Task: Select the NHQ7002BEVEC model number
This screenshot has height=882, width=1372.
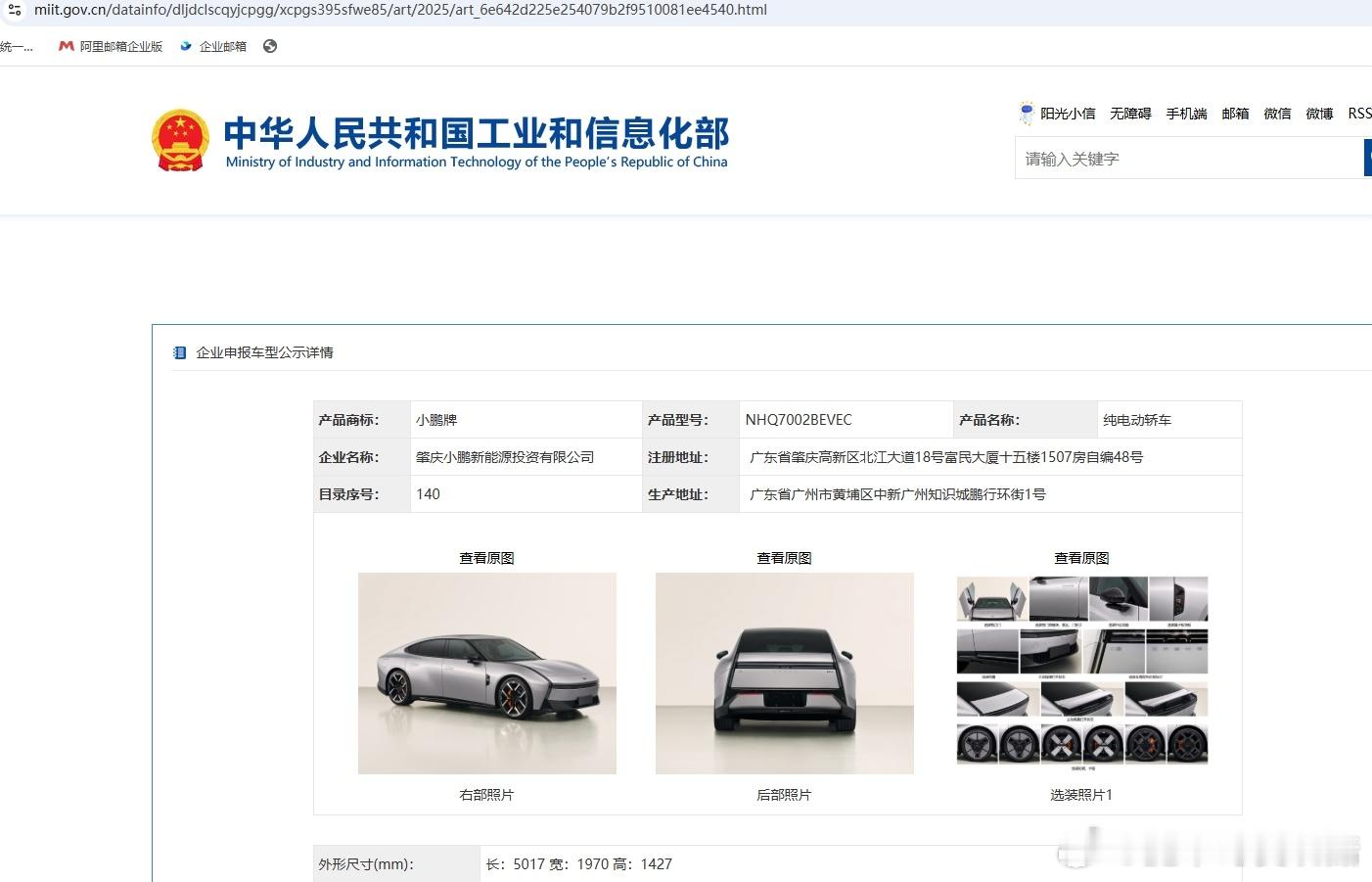Action: click(x=799, y=420)
